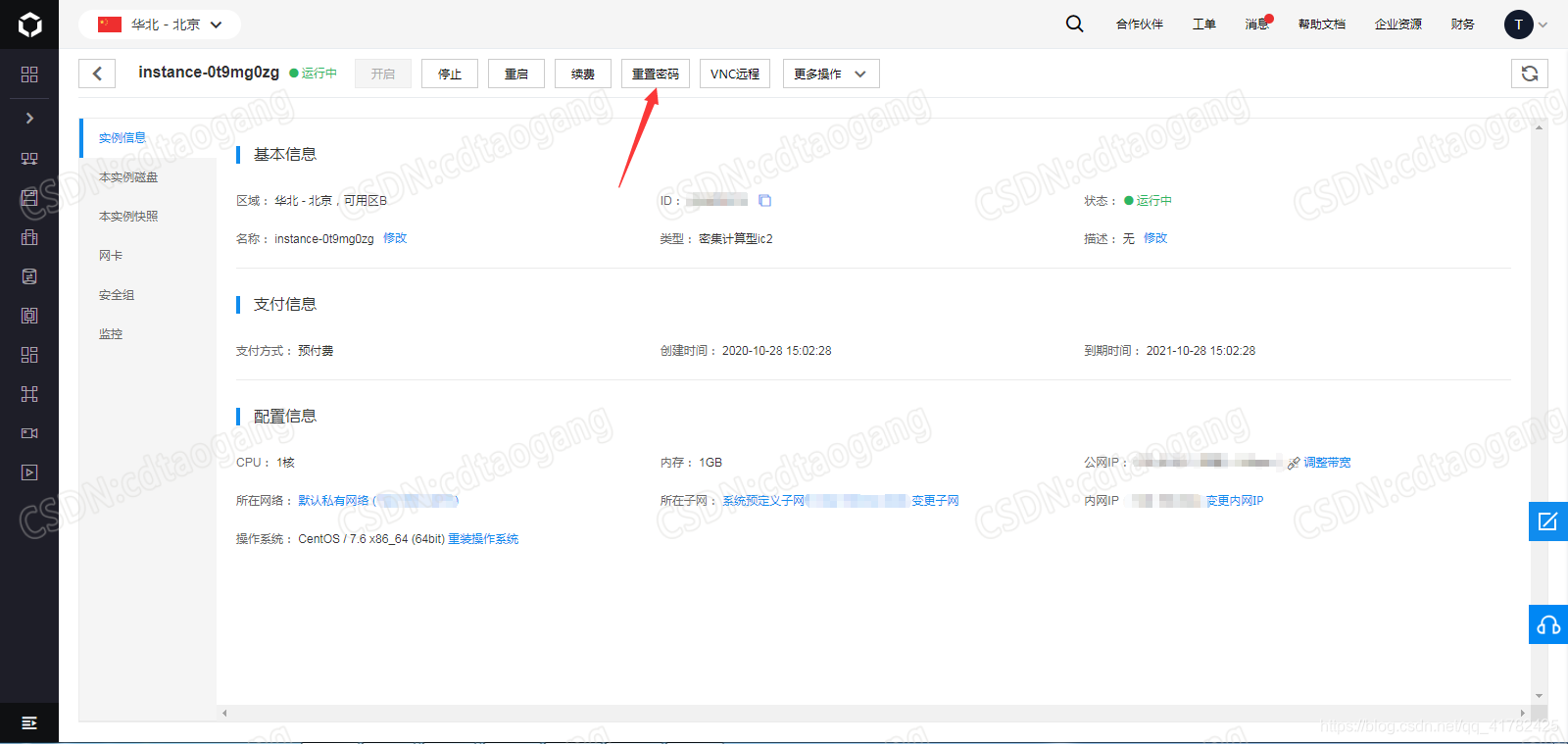Screen dimensions: 1568x744
Task: Click the 预付费 payment method value
Action: click(x=316, y=351)
